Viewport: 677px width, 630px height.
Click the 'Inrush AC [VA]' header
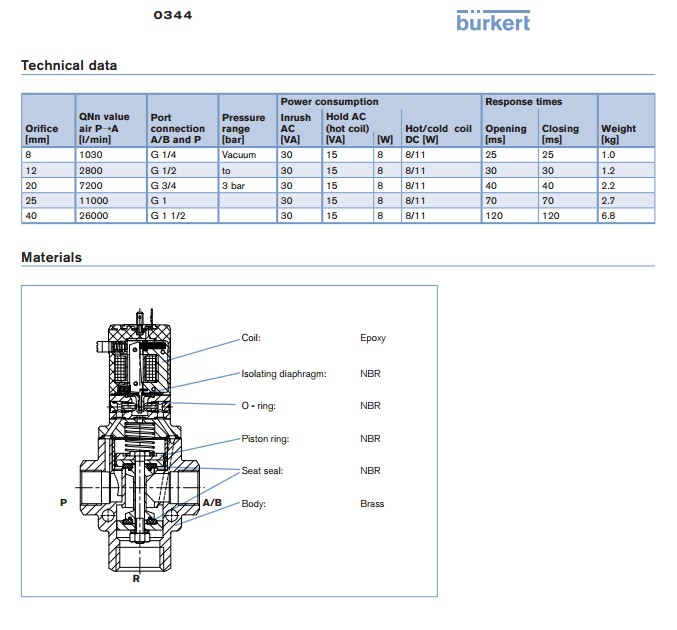click(x=295, y=129)
